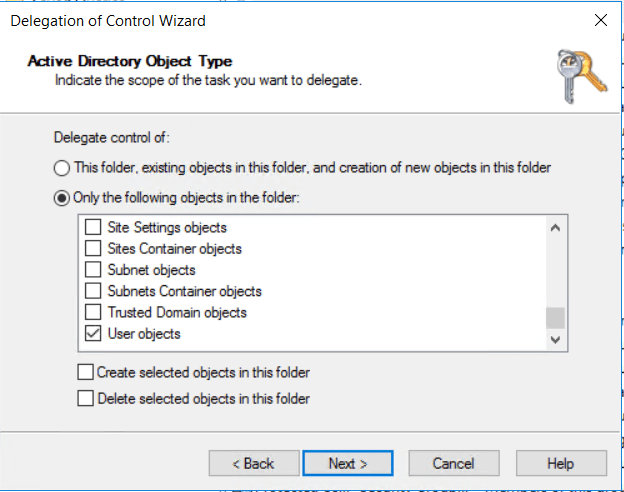Enable 'Create selected objects in this folder'

pos(86,373)
